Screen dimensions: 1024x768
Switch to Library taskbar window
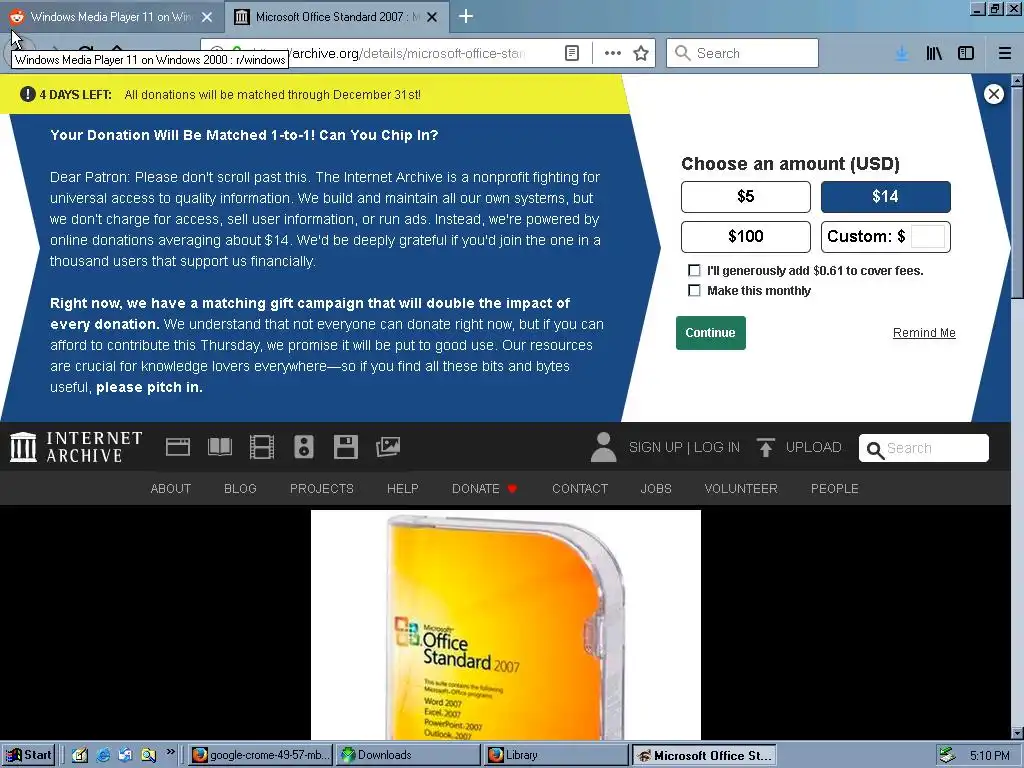coord(556,755)
